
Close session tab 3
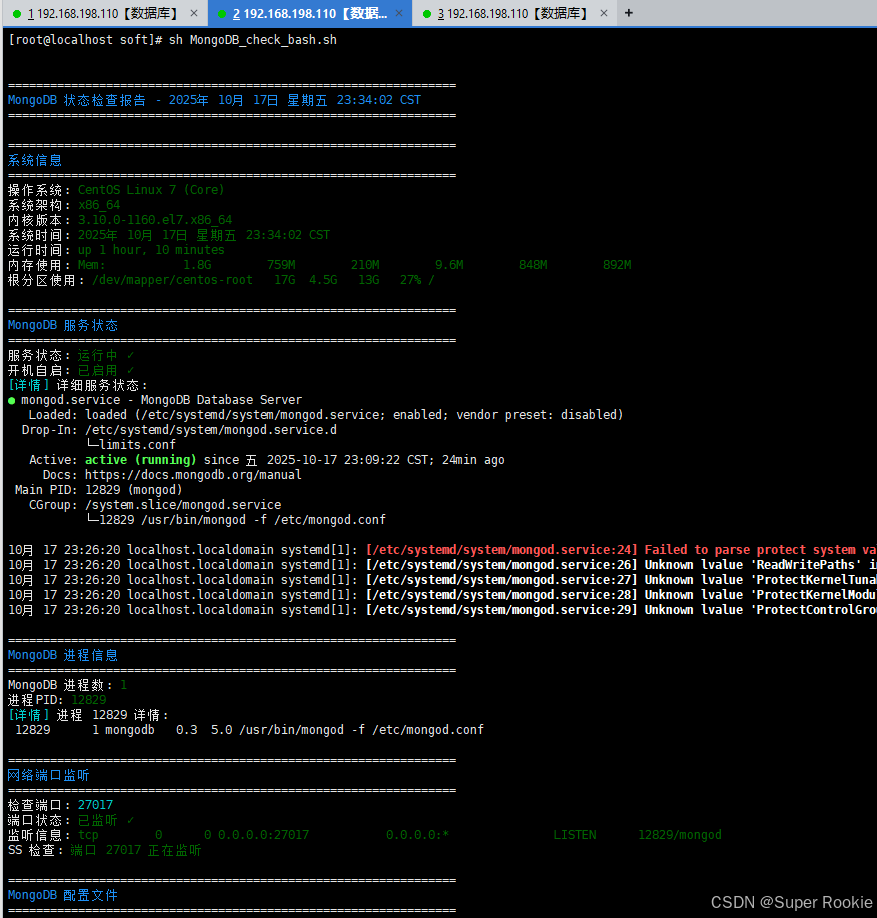pyautogui.click(x=604, y=13)
